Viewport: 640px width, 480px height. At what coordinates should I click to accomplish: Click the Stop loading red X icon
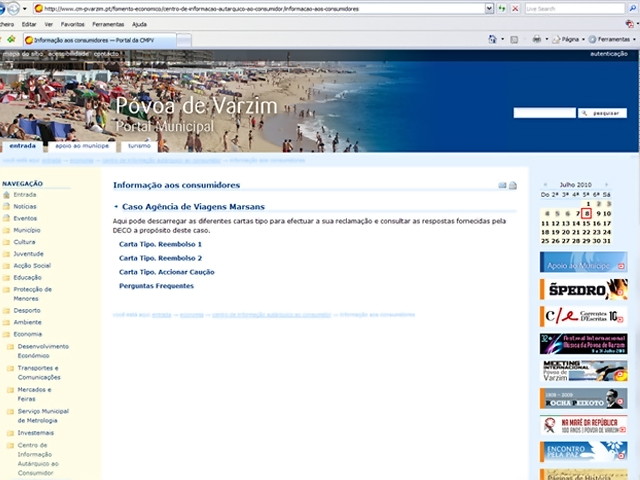tap(515, 9)
